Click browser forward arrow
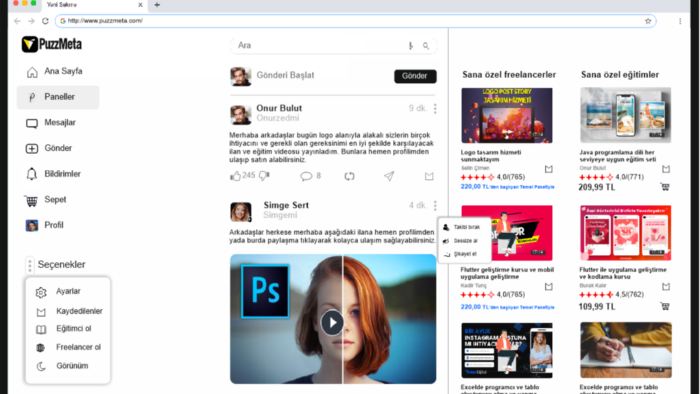 [31, 21]
